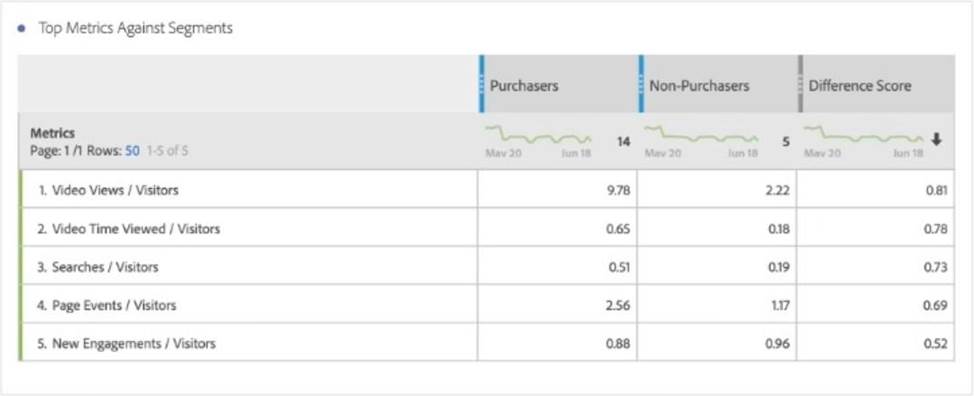Click the blue dot beside Top Metrics title
This screenshot has height=396, width=974.
tap(22, 29)
